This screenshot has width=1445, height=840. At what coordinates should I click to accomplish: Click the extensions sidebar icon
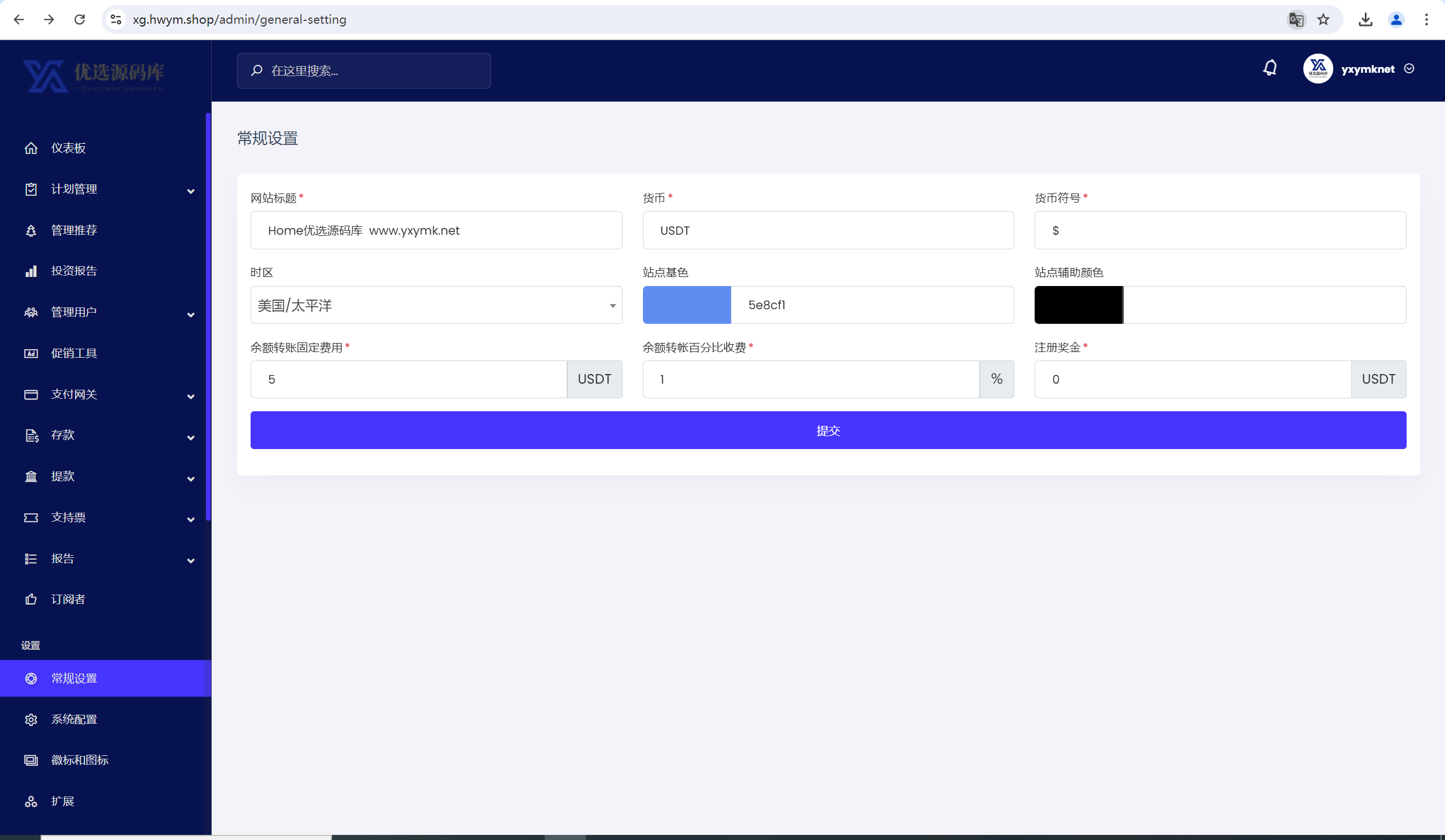31,802
